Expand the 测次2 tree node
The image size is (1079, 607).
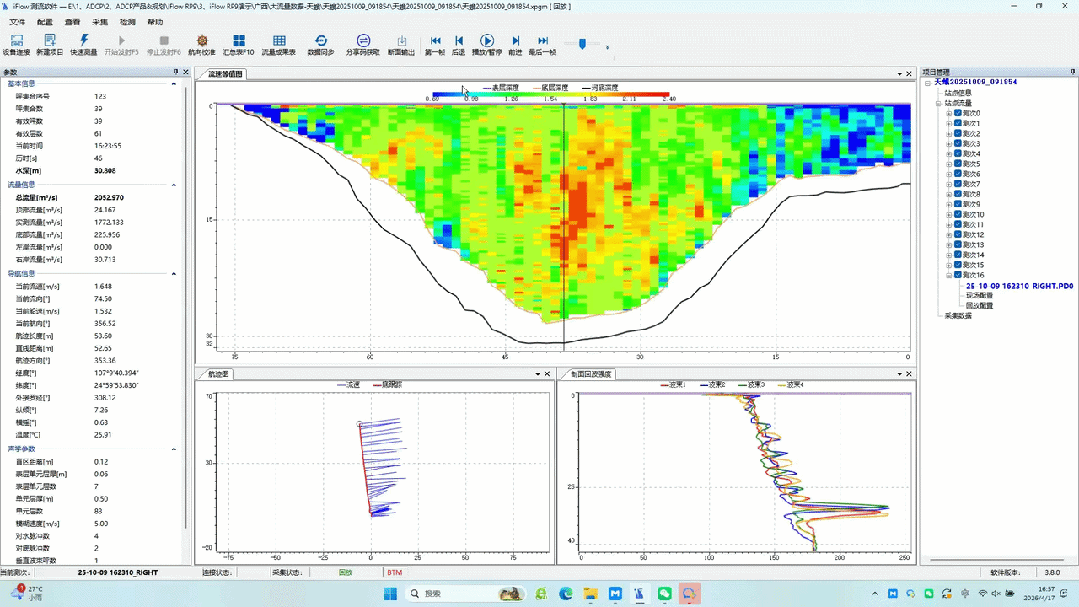[x=949, y=134]
